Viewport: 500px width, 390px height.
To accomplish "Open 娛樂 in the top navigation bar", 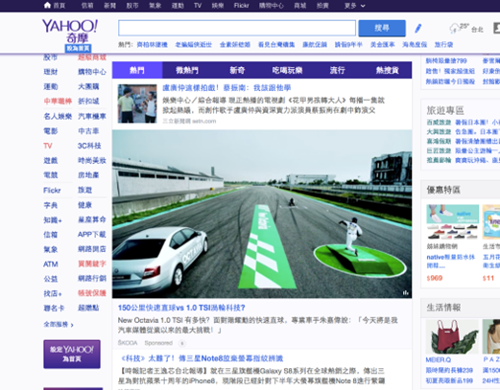I will [218, 6].
